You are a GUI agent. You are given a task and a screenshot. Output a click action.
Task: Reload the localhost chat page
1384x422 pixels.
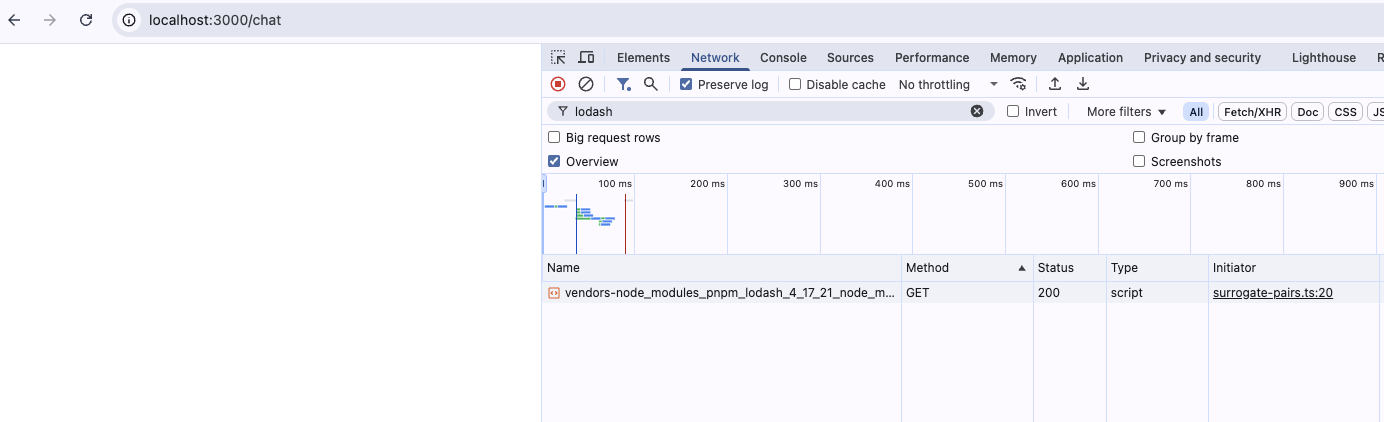(86, 20)
